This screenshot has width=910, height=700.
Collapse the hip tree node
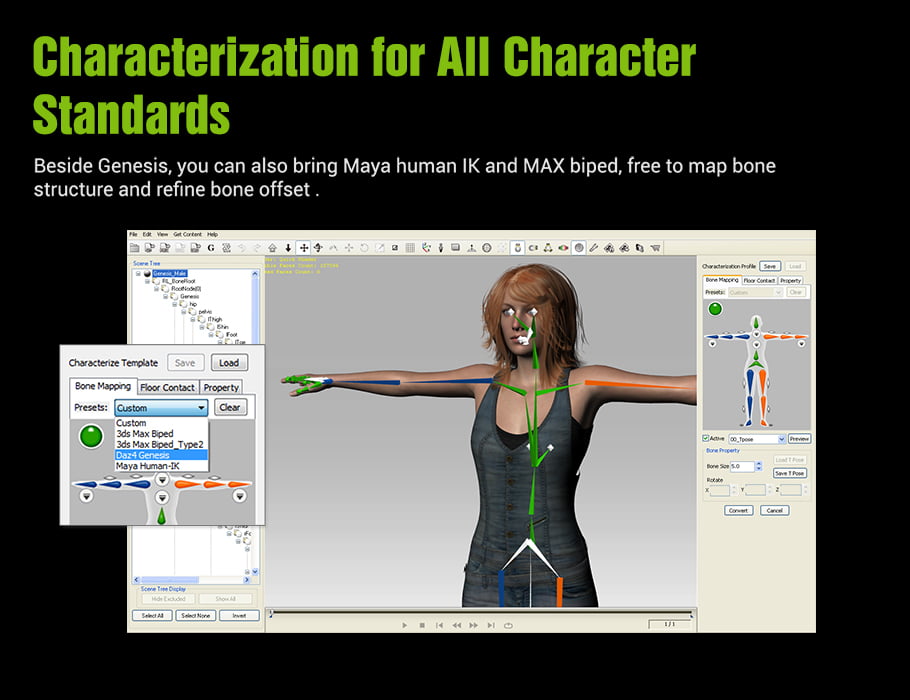175,304
